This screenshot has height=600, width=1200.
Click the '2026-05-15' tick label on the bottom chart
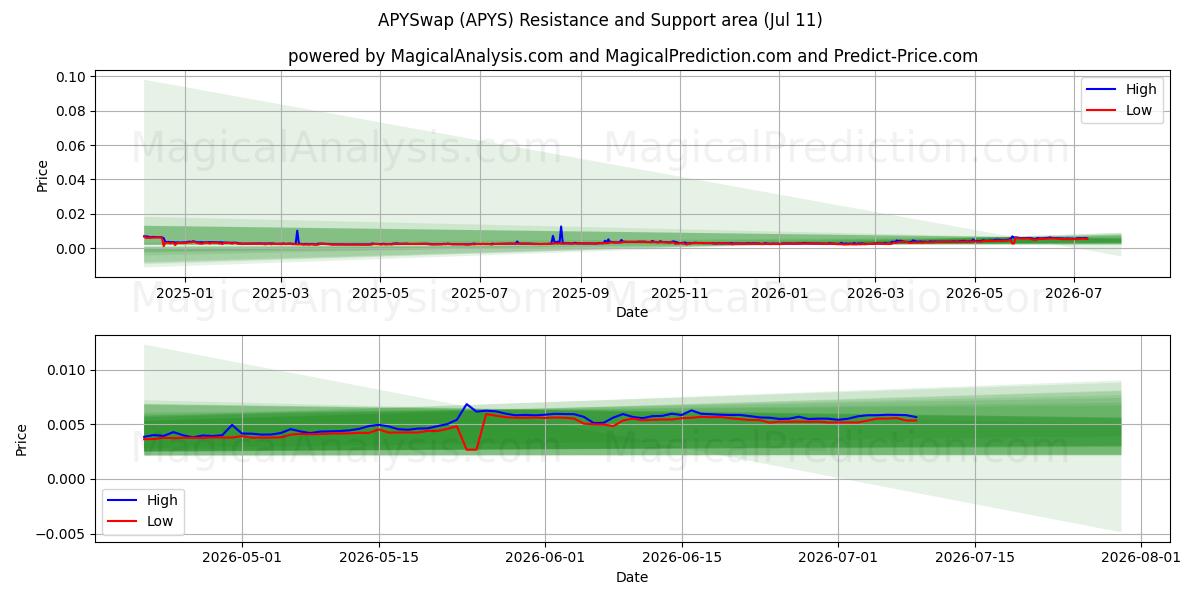coord(379,558)
